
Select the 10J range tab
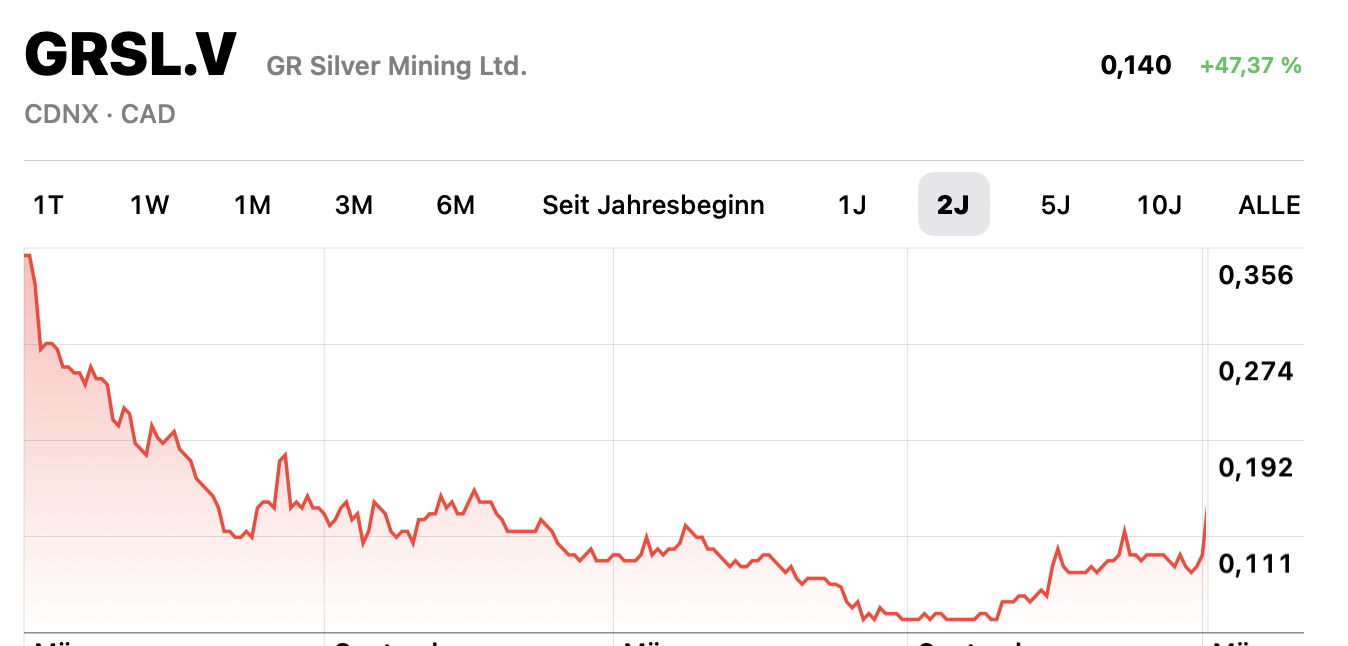pyautogui.click(x=1158, y=204)
